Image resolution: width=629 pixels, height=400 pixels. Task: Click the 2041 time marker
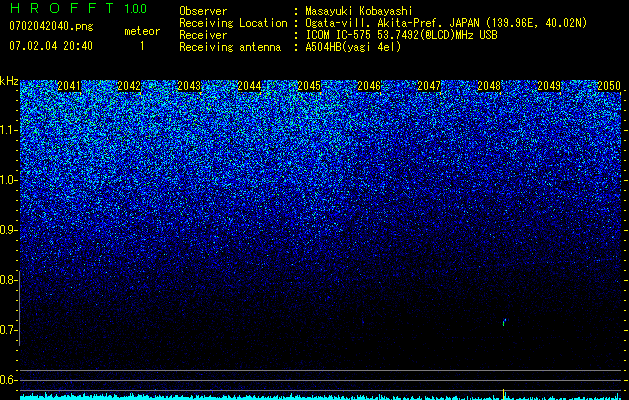pyautogui.click(x=69, y=86)
